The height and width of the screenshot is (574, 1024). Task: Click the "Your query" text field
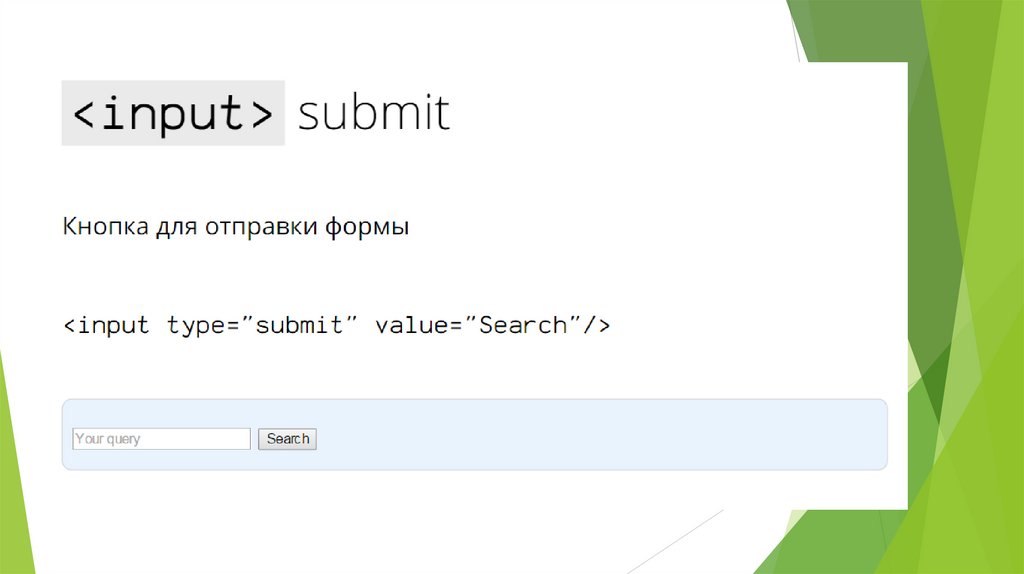[161, 439]
